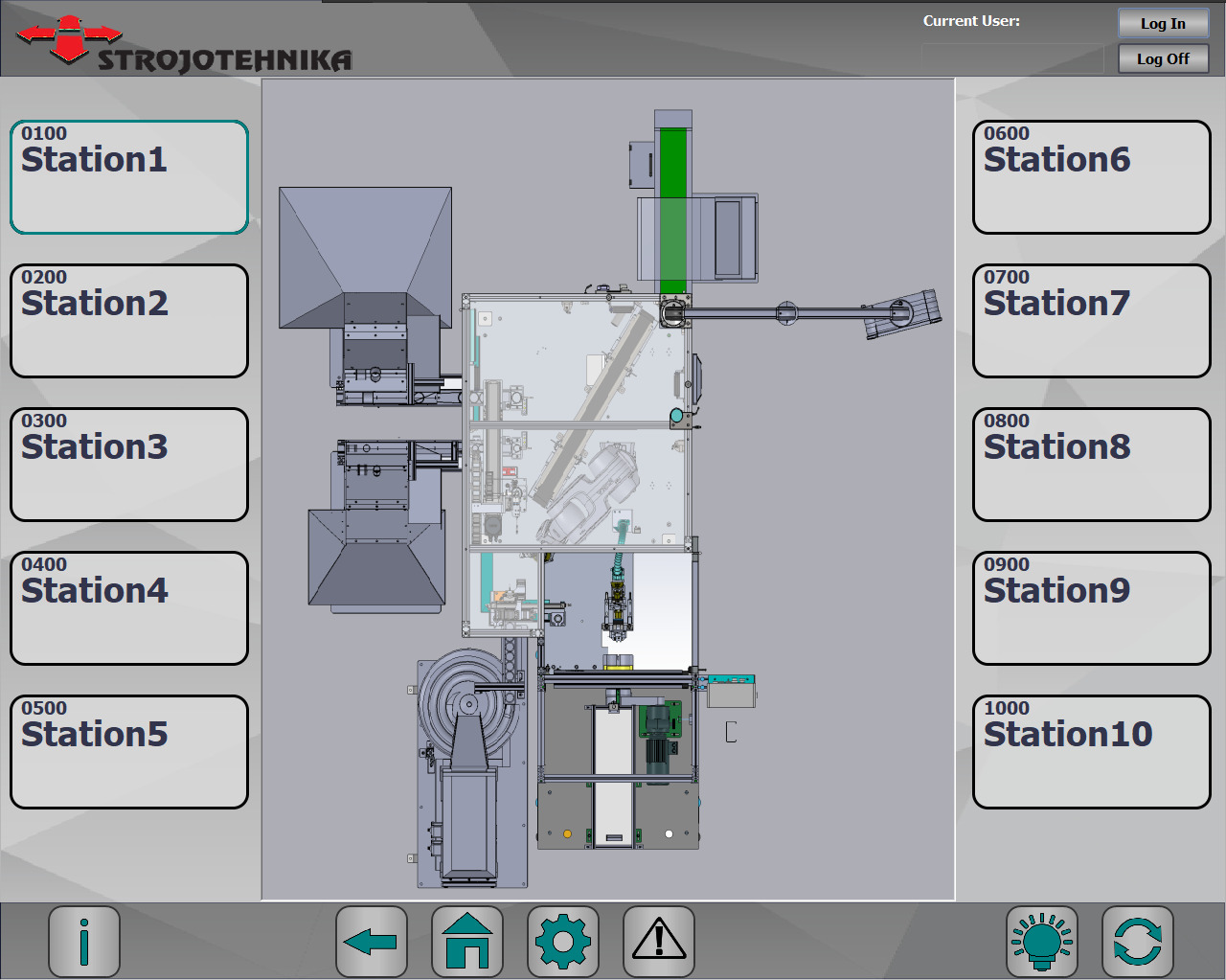The image size is (1226, 980).
Task: Navigate to Station8
Action: tap(1092, 465)
